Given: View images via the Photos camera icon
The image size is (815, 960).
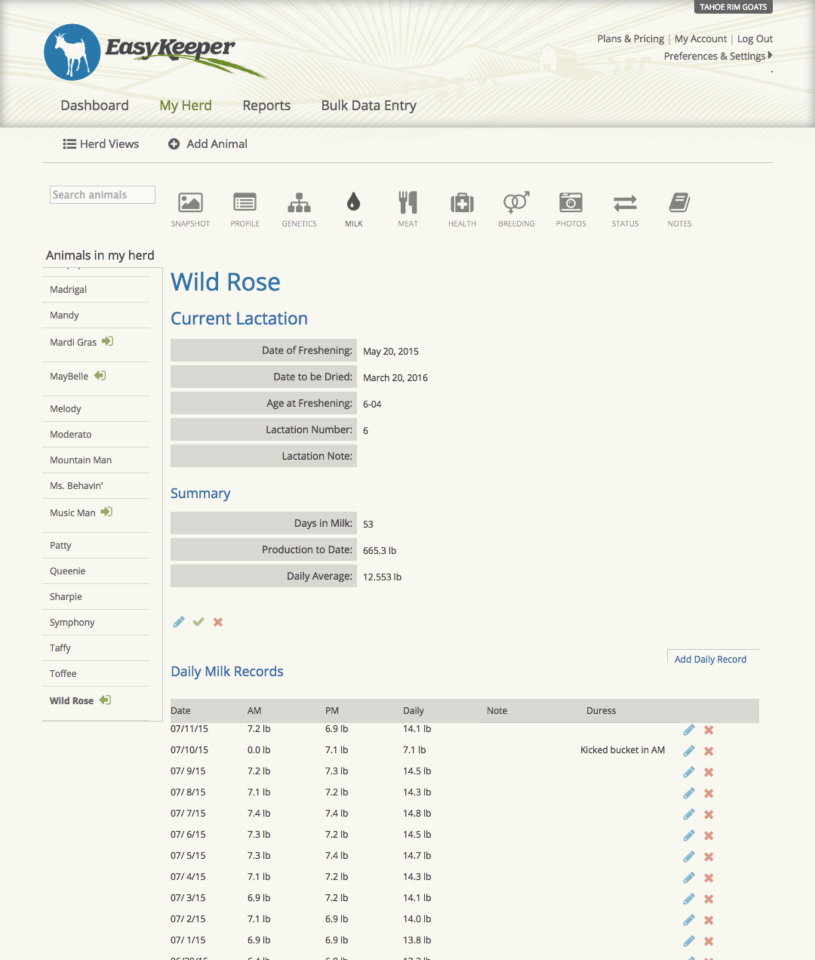Looking at the screenshot, I should [570, 200].
